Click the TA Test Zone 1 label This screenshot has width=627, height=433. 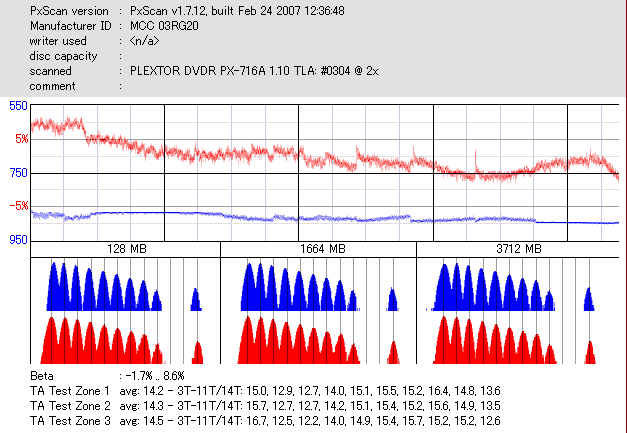(x=70, y=391)
